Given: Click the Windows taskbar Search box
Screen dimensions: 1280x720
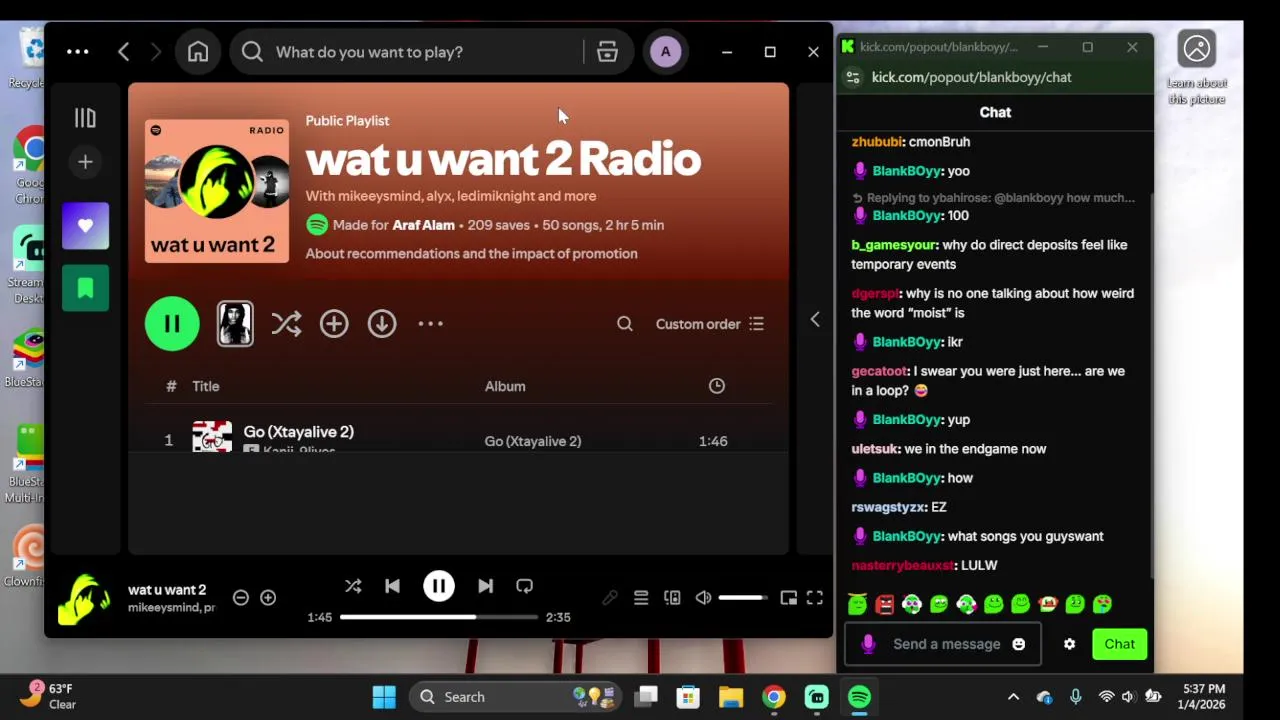Looking at the screenshot, I should [514, 697].
